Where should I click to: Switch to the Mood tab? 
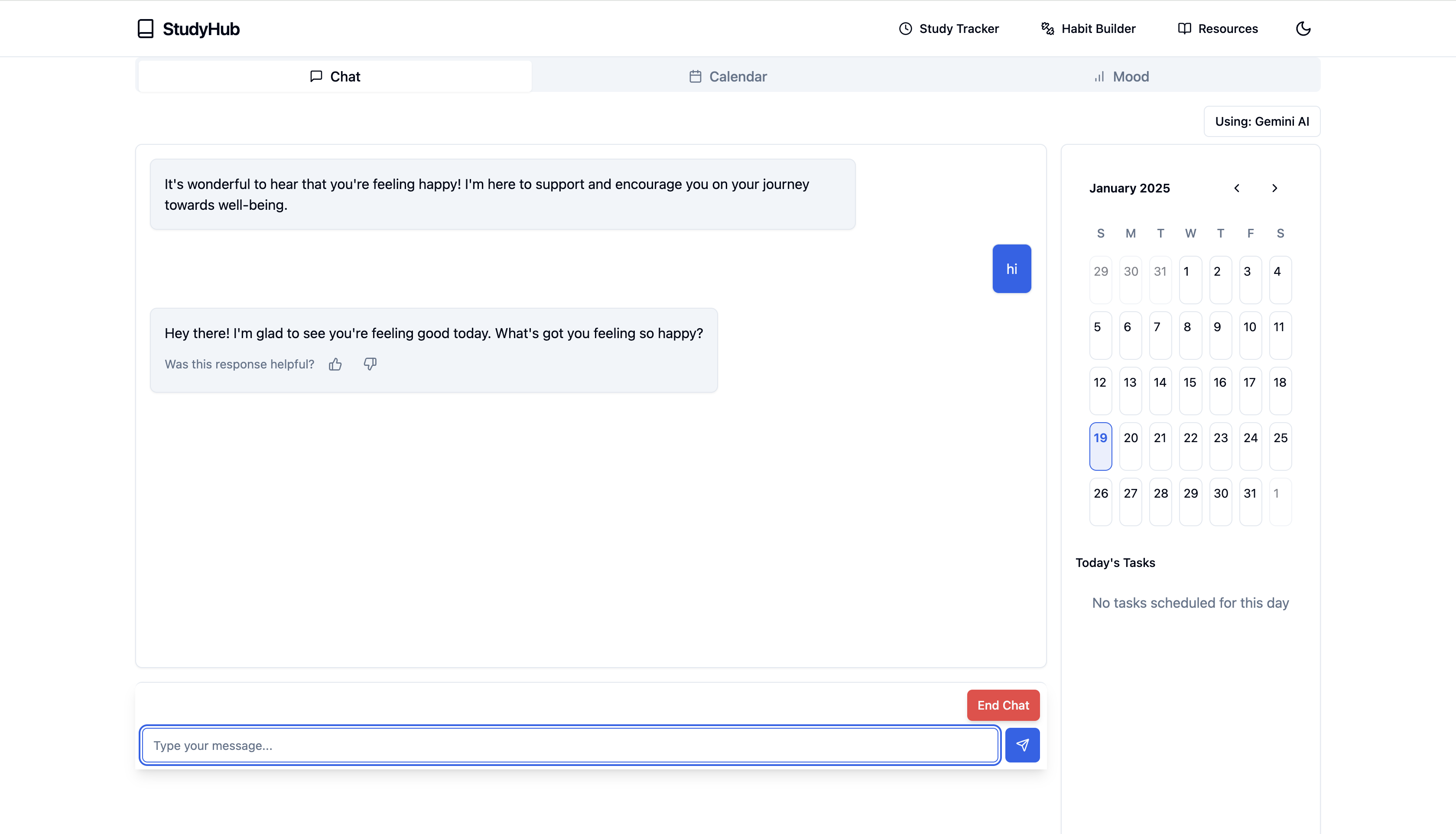point(1121,77)
